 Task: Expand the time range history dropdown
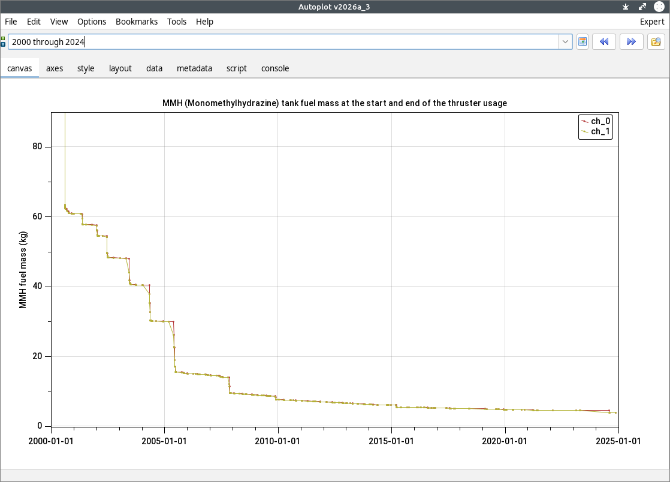[565, 41]
